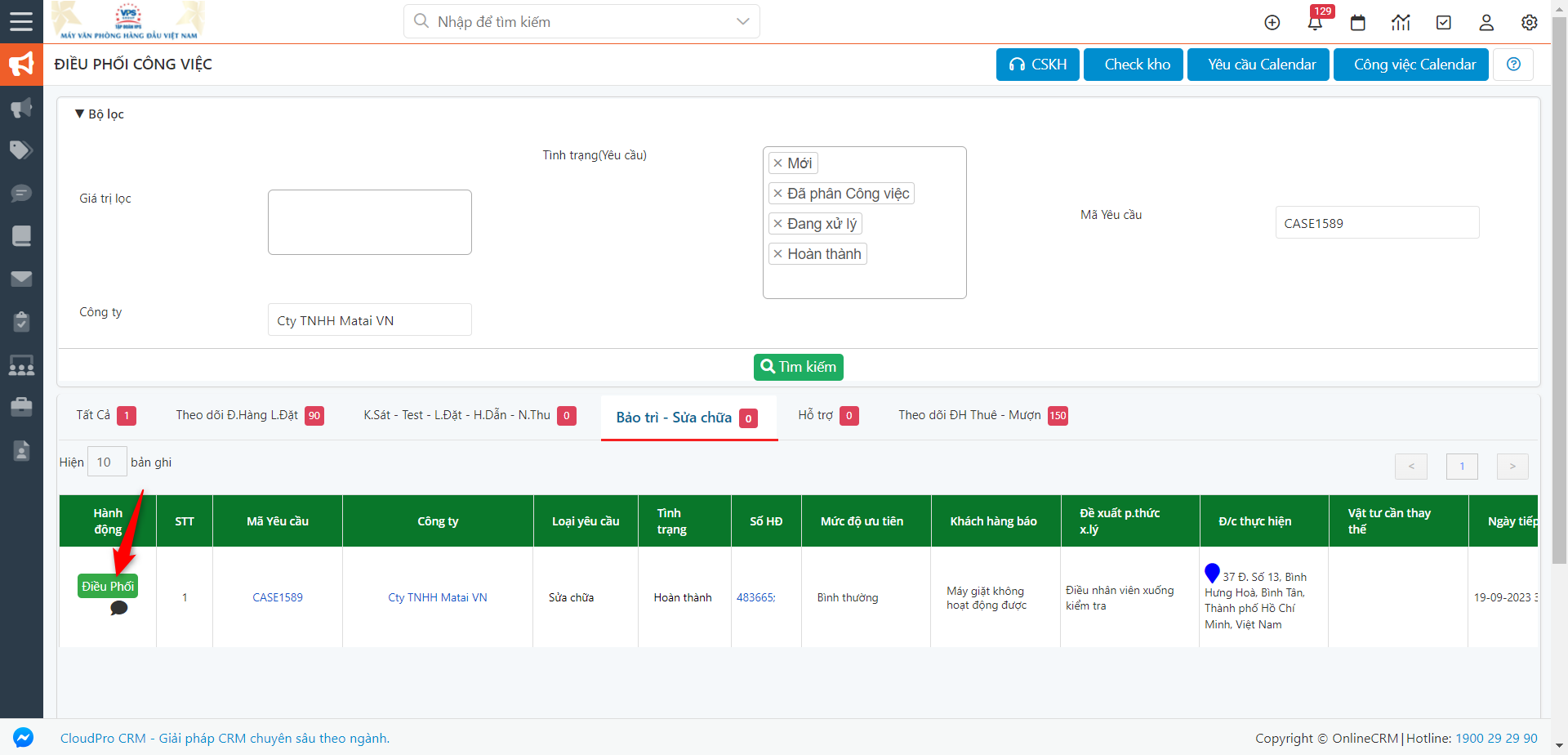Open the book sidebar icon
This screenshot has height=755, width=1568.
pos(21,236)
